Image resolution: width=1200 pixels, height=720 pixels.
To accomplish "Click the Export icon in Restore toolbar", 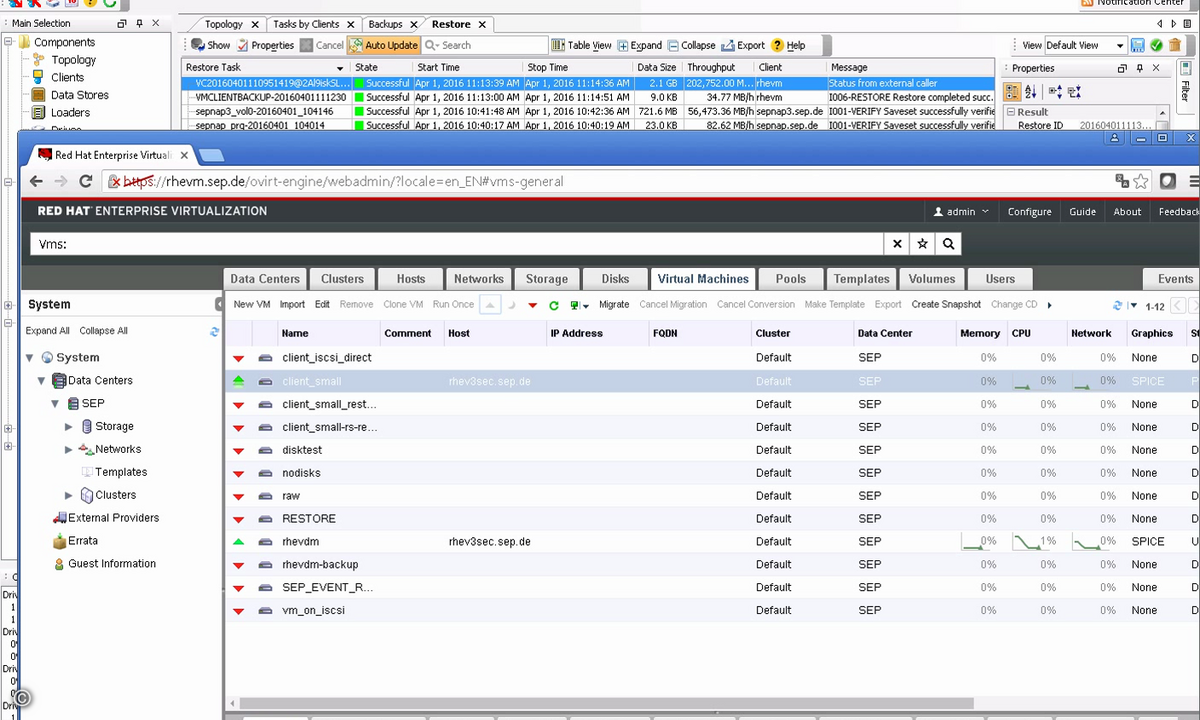I will tap(728, 45).
